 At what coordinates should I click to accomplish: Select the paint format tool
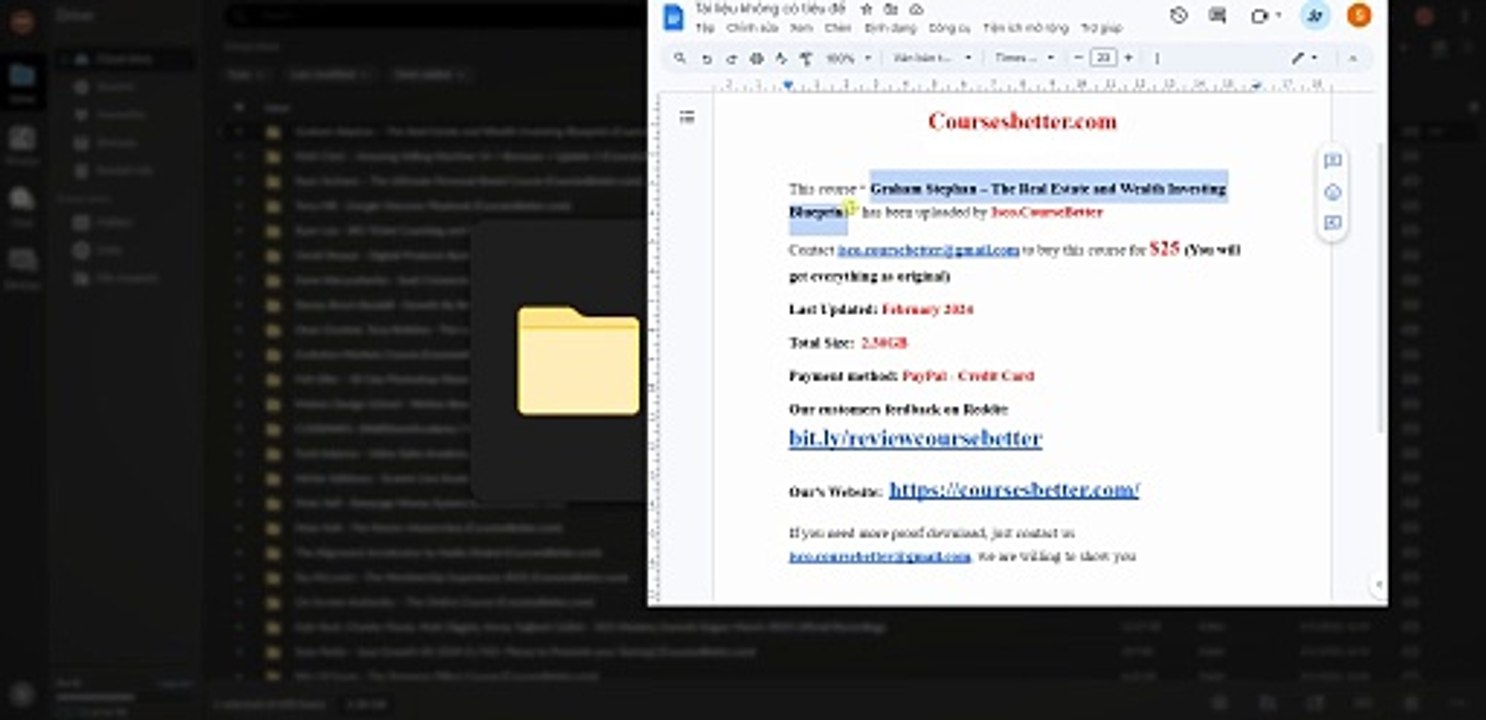coord(806,58)
